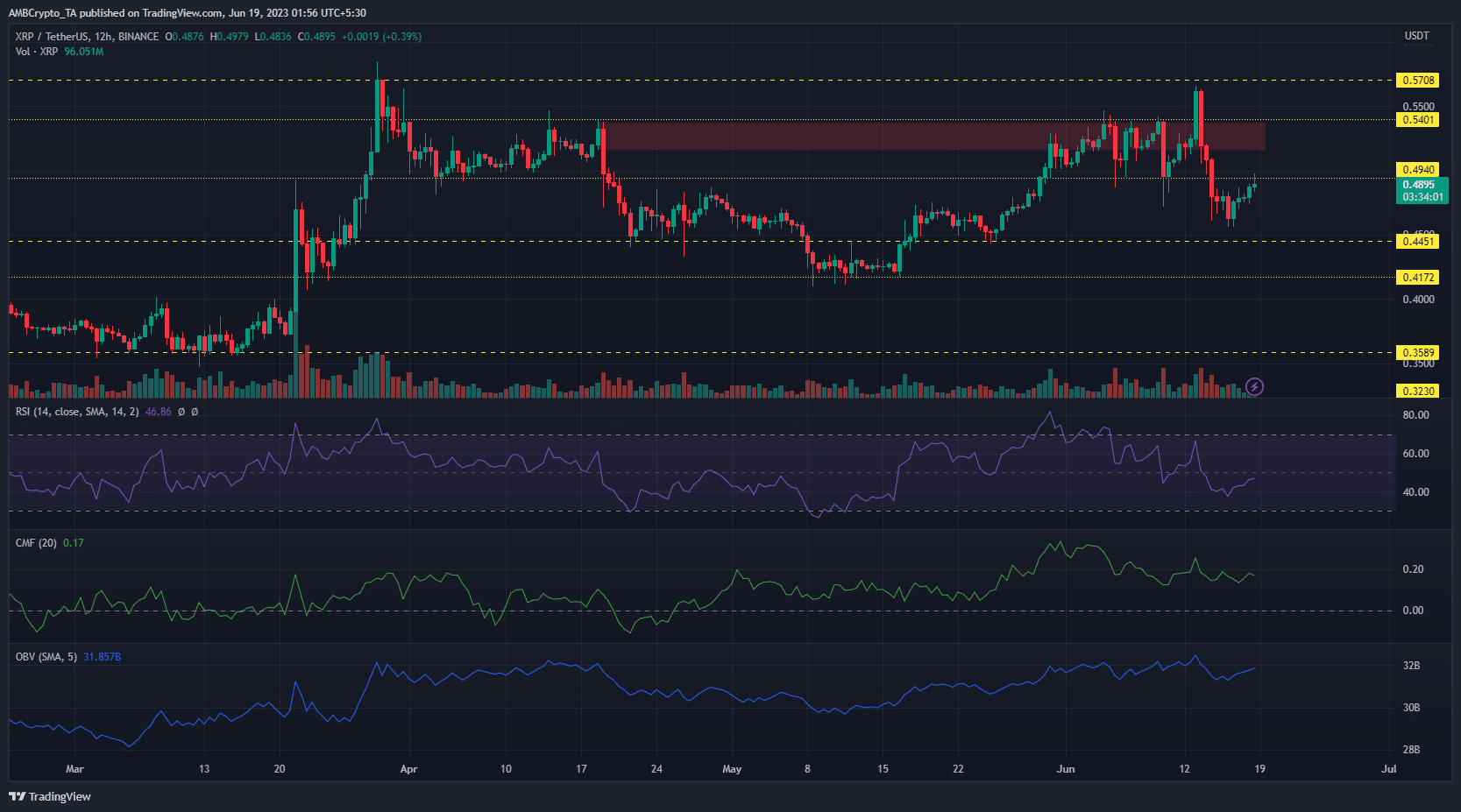Click the Apr date on time axis

point(408,769)
